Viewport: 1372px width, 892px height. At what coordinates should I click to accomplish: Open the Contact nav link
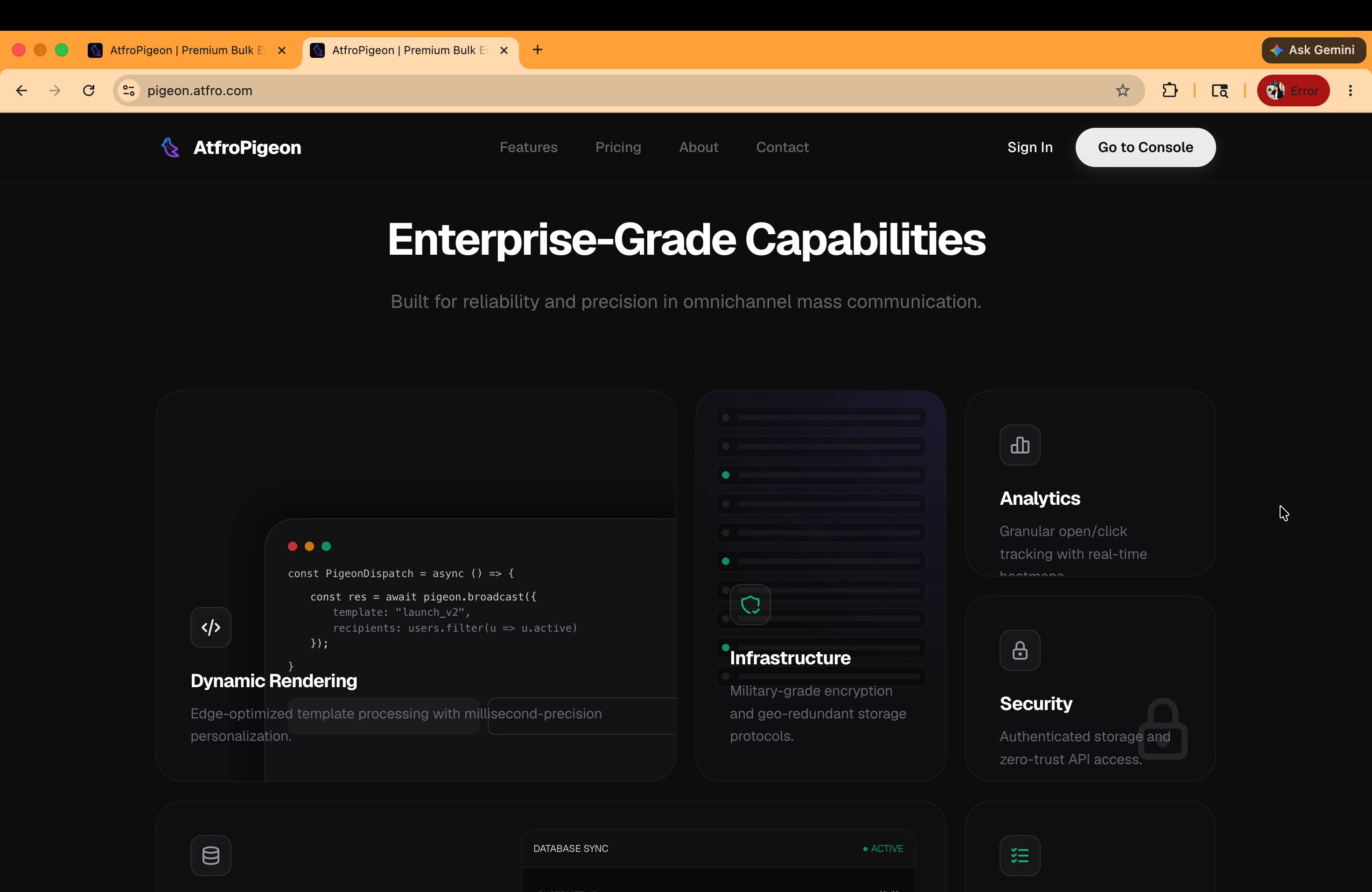point(782,147)
